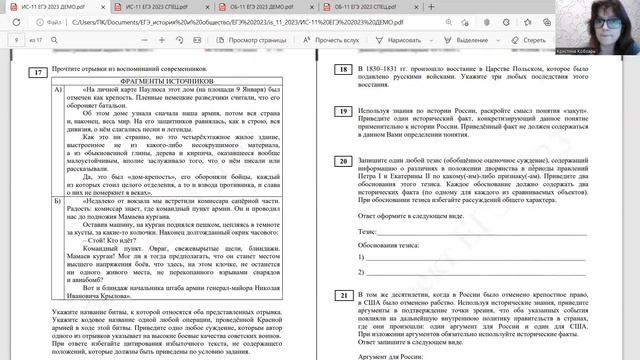Fit the PDF page to width
This screenshot has width=640, height=360.
(197, 40)
